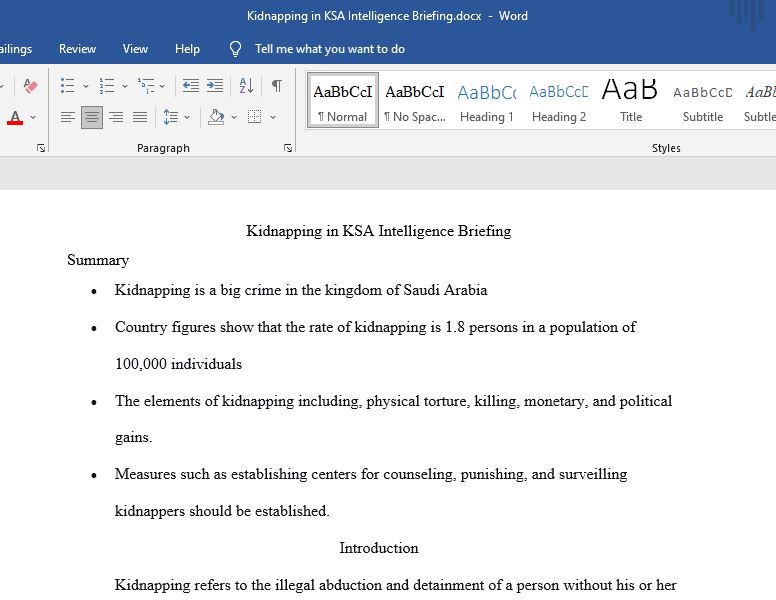The height and width of the screenshot is (600, 776).
Task: Open the Multilevel List dropdown arrow
Action: (x=162, y=86)
